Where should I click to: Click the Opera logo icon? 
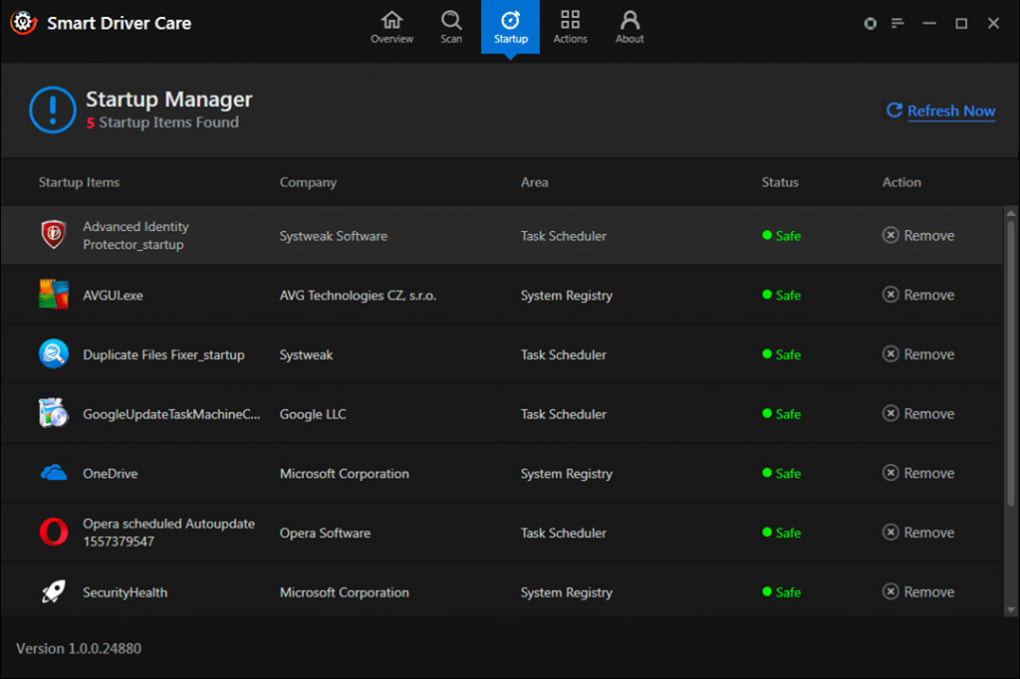pos(53,532)
